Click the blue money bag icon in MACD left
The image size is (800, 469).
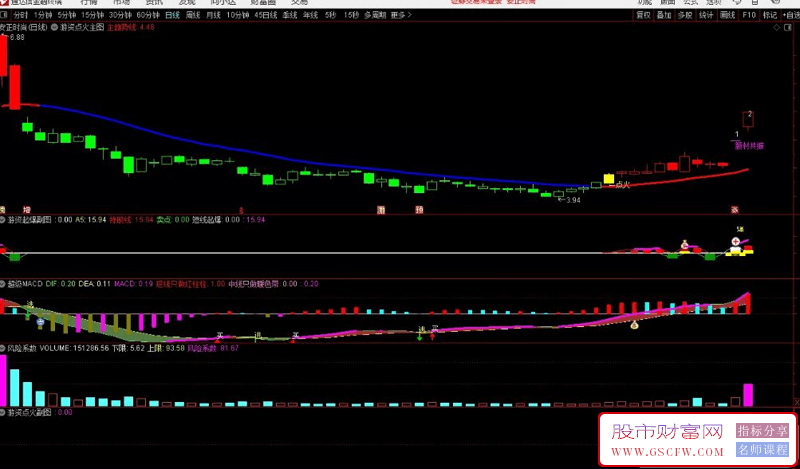pyautogui.click(x=40, y=322)
